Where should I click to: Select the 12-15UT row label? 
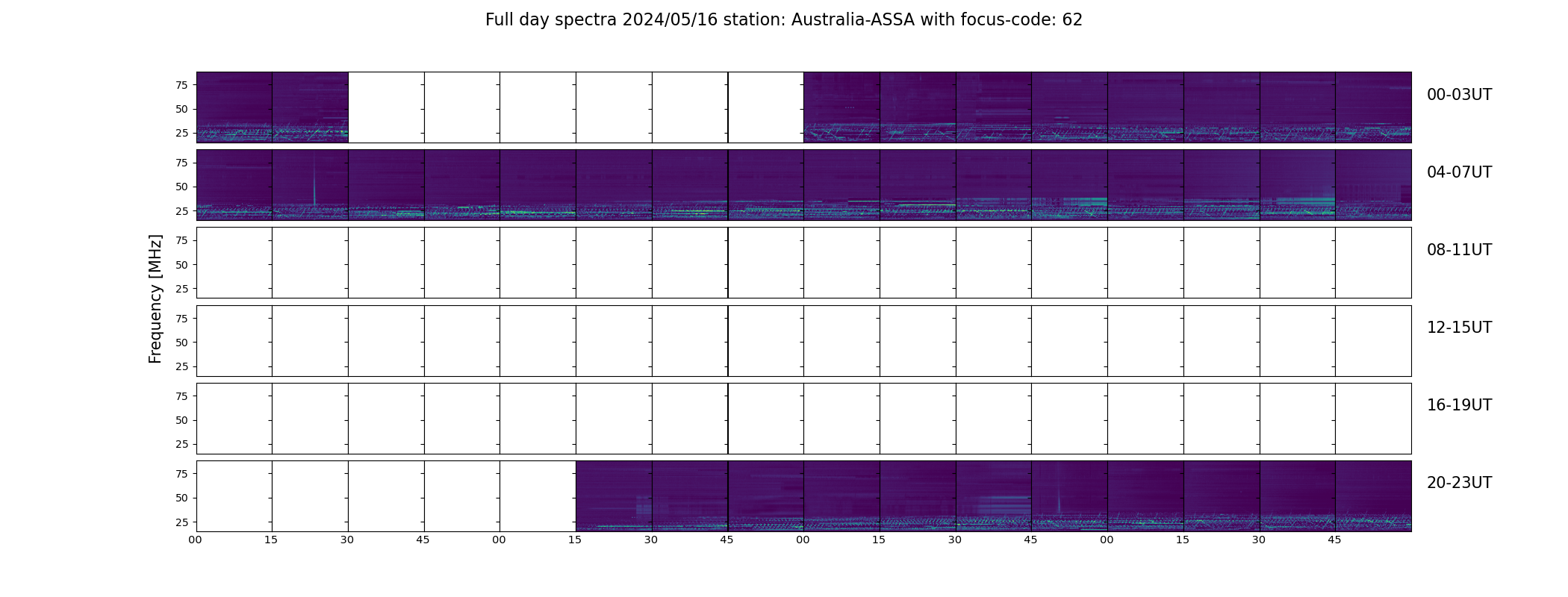point(1459,328)
